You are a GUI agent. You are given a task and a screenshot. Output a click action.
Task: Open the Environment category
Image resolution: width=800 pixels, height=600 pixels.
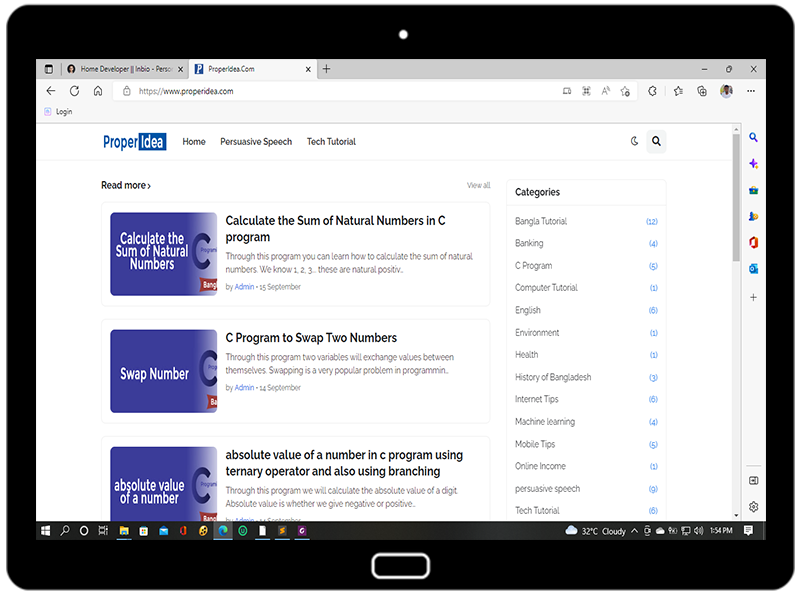pyautogui.click(x=537, y=333)
